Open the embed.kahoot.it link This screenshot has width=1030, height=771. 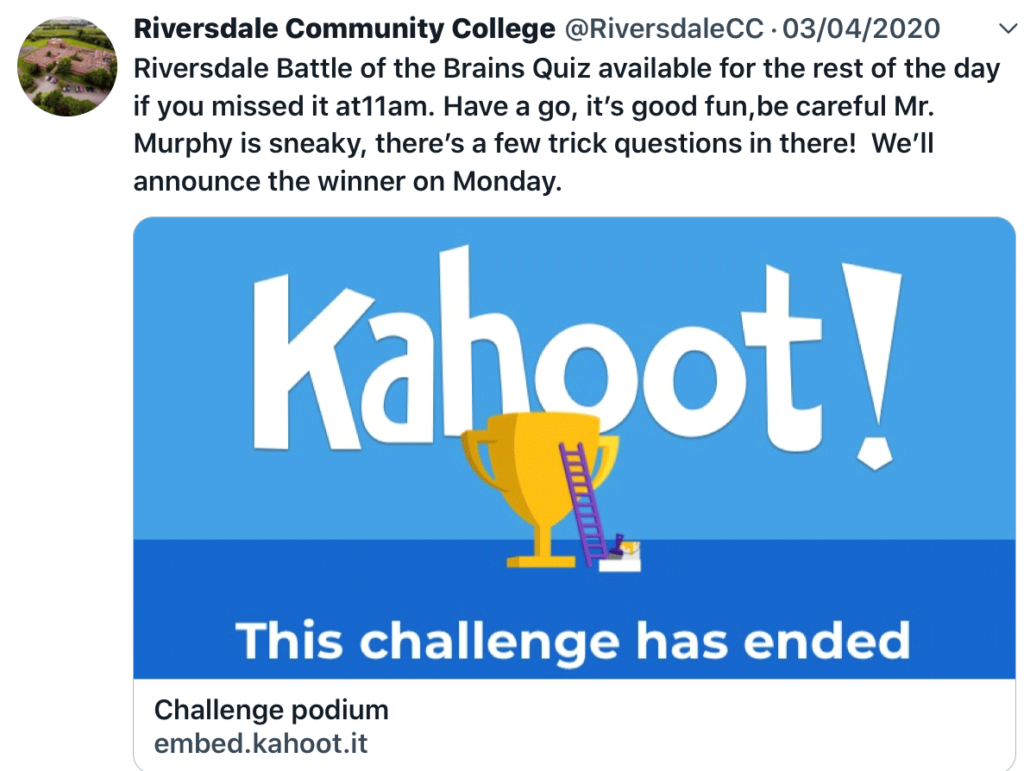pyautogui.click(x=261, y=744)
